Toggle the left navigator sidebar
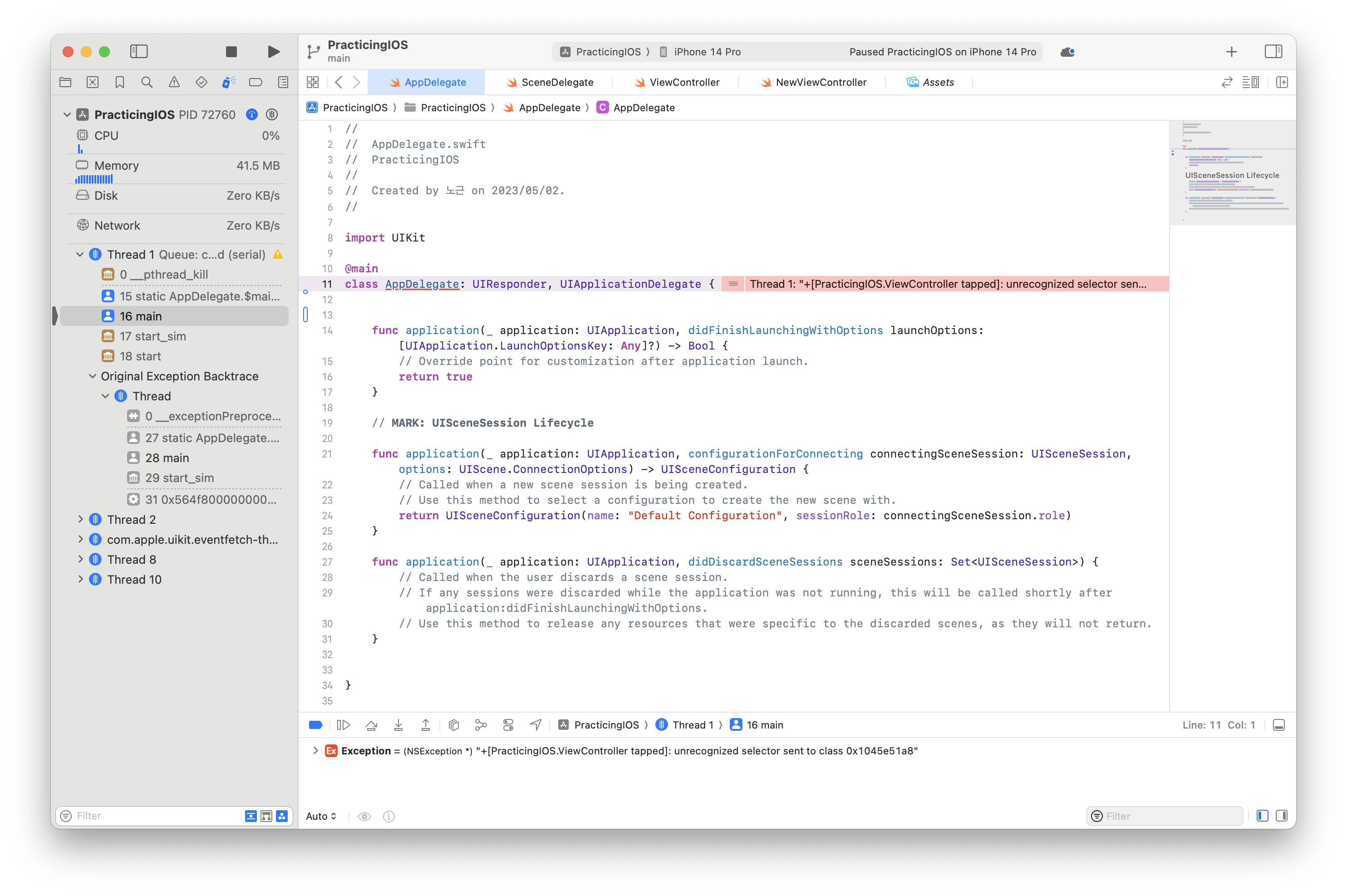The image size is (1347, 896). coord(139,52)
